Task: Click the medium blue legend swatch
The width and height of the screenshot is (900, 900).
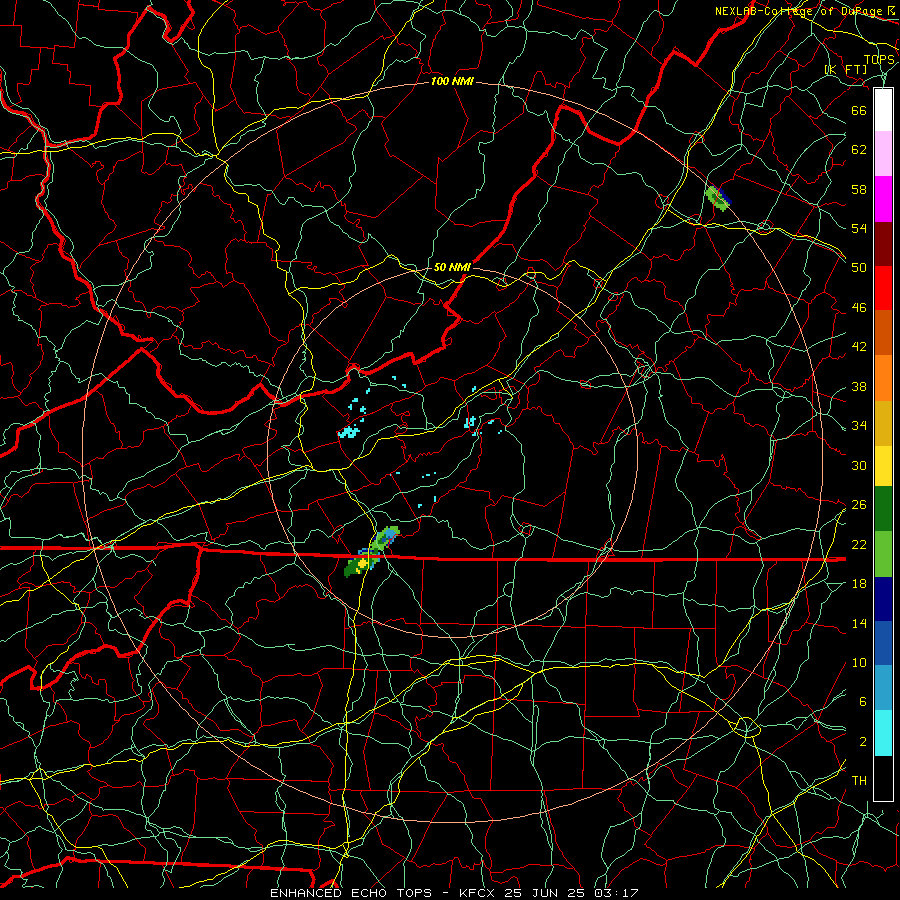Action: [883, 643]
